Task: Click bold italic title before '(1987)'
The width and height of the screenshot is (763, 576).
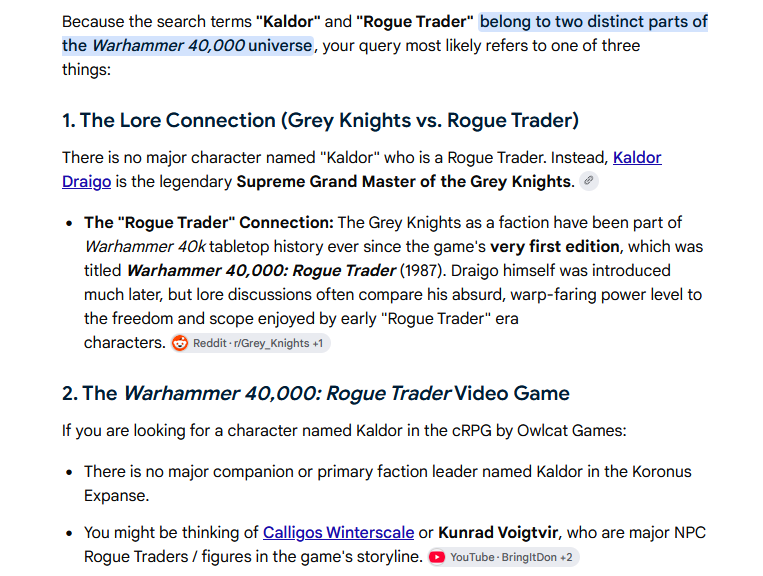Action: [261, 270]
